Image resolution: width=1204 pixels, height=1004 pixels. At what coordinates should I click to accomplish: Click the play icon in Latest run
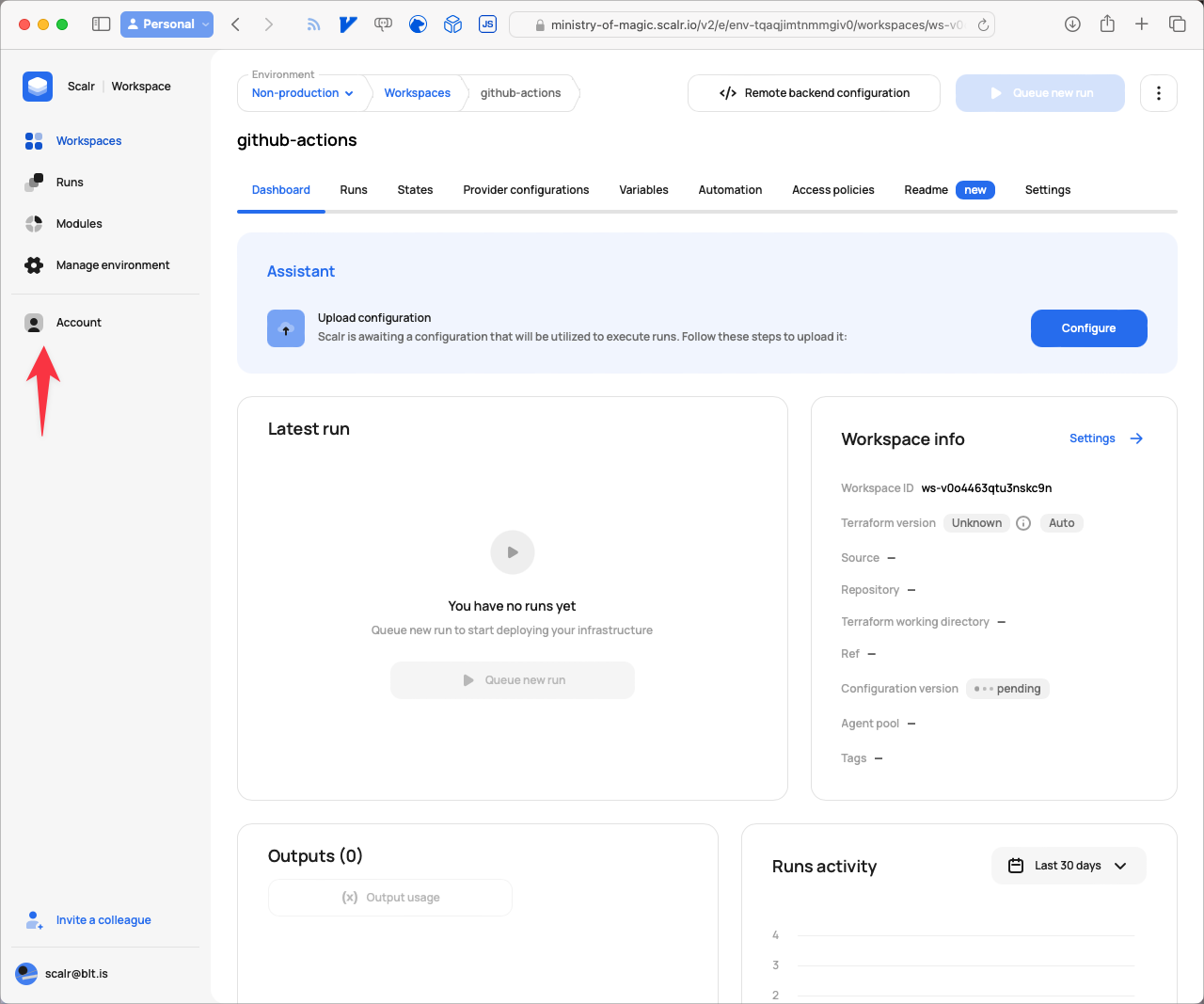(513, 552)
